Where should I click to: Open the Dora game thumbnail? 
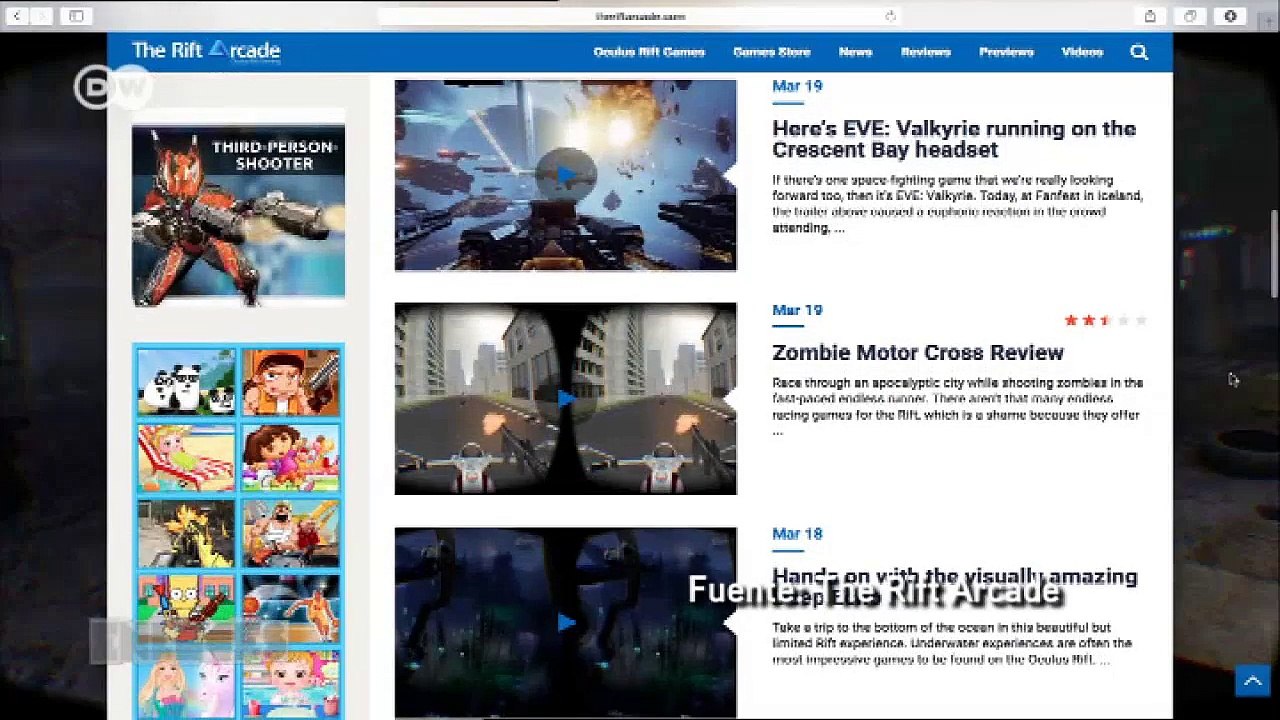click(290, 457)
